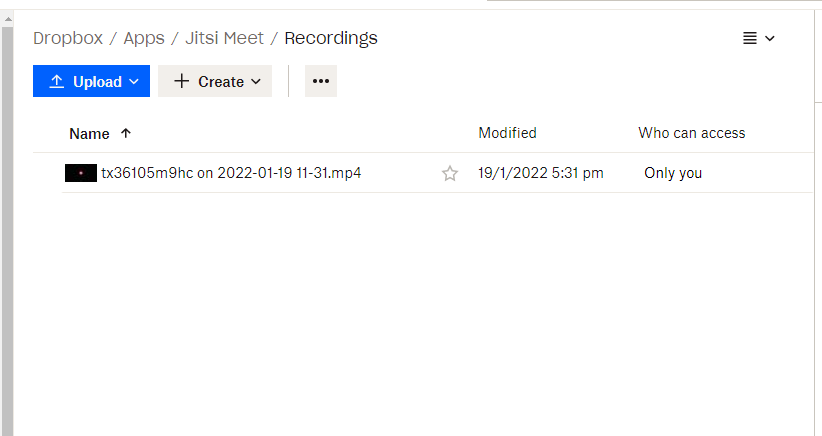The width and height of the screenshot is (822, 436).
Task: Open the three-dots more actions button
Action: coord(321,81)
